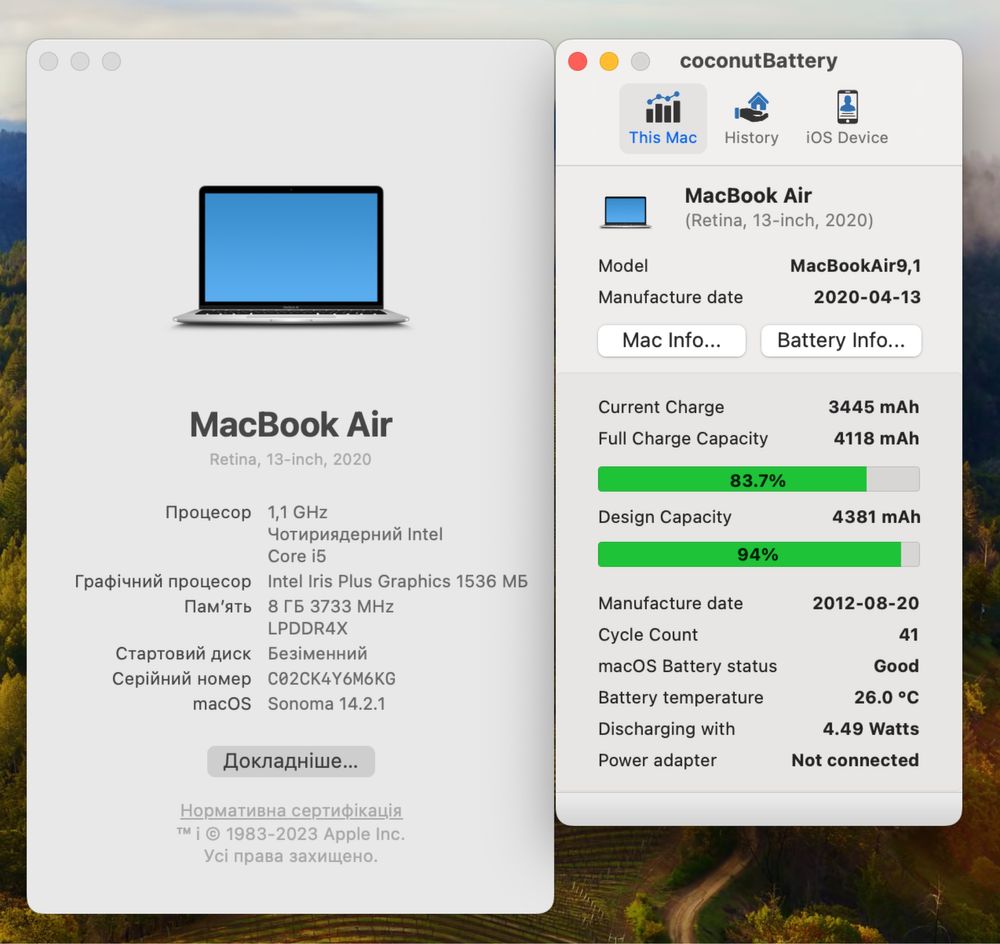1000x944 pixels.
Task: Click the 26.0 °C battery temperature
Action: pyautogui.click(x=886, y=697)
